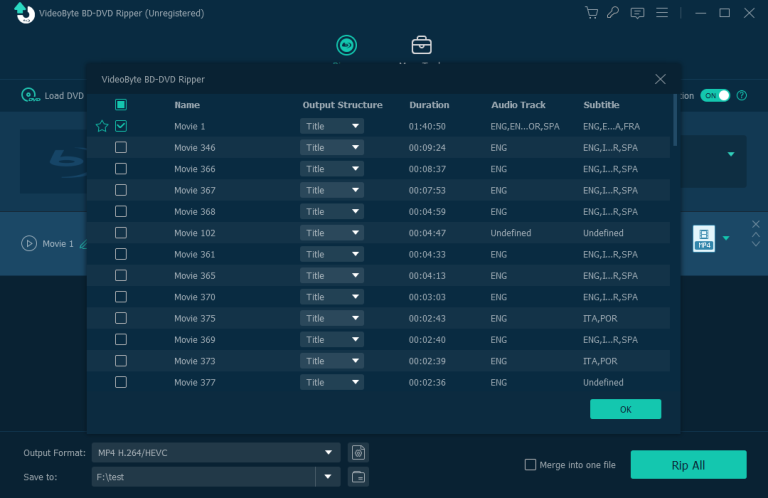
Task: Open Output Structure dropdown for Movie 366
Action: pyautogui.click(x=332, y=169)
